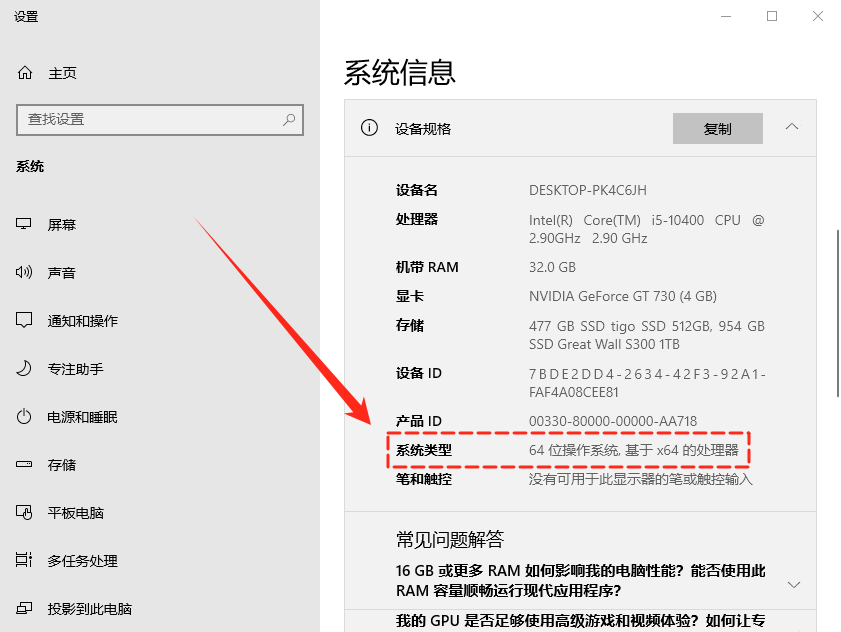Expand the 16 GB RAM question
841x632 pixels.
click(x=794, y=584)
